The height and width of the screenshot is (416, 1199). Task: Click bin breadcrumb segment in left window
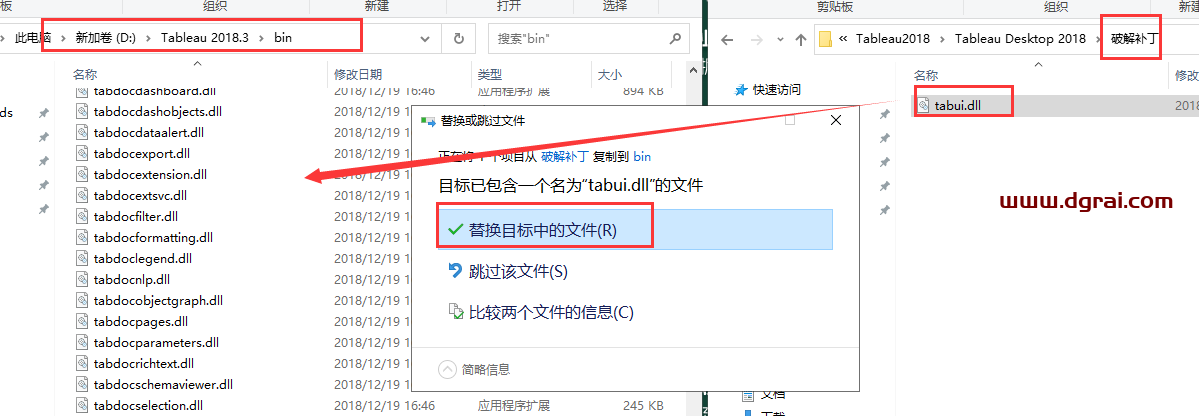click(x=283, y=37)
